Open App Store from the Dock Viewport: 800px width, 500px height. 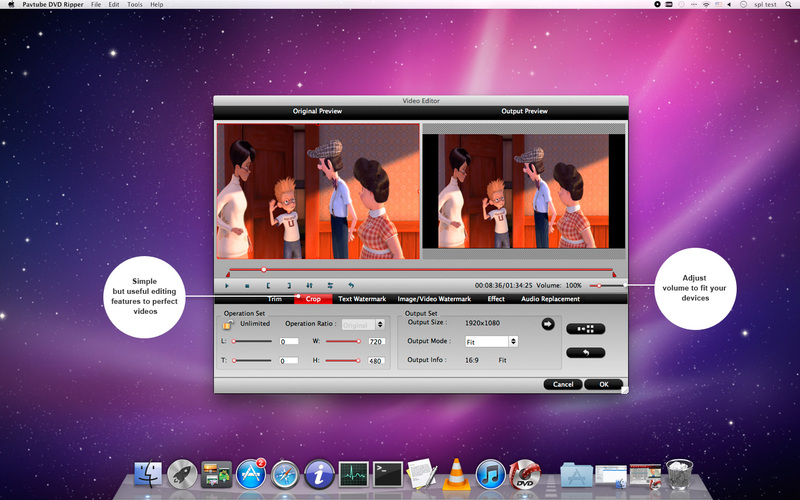251,474
